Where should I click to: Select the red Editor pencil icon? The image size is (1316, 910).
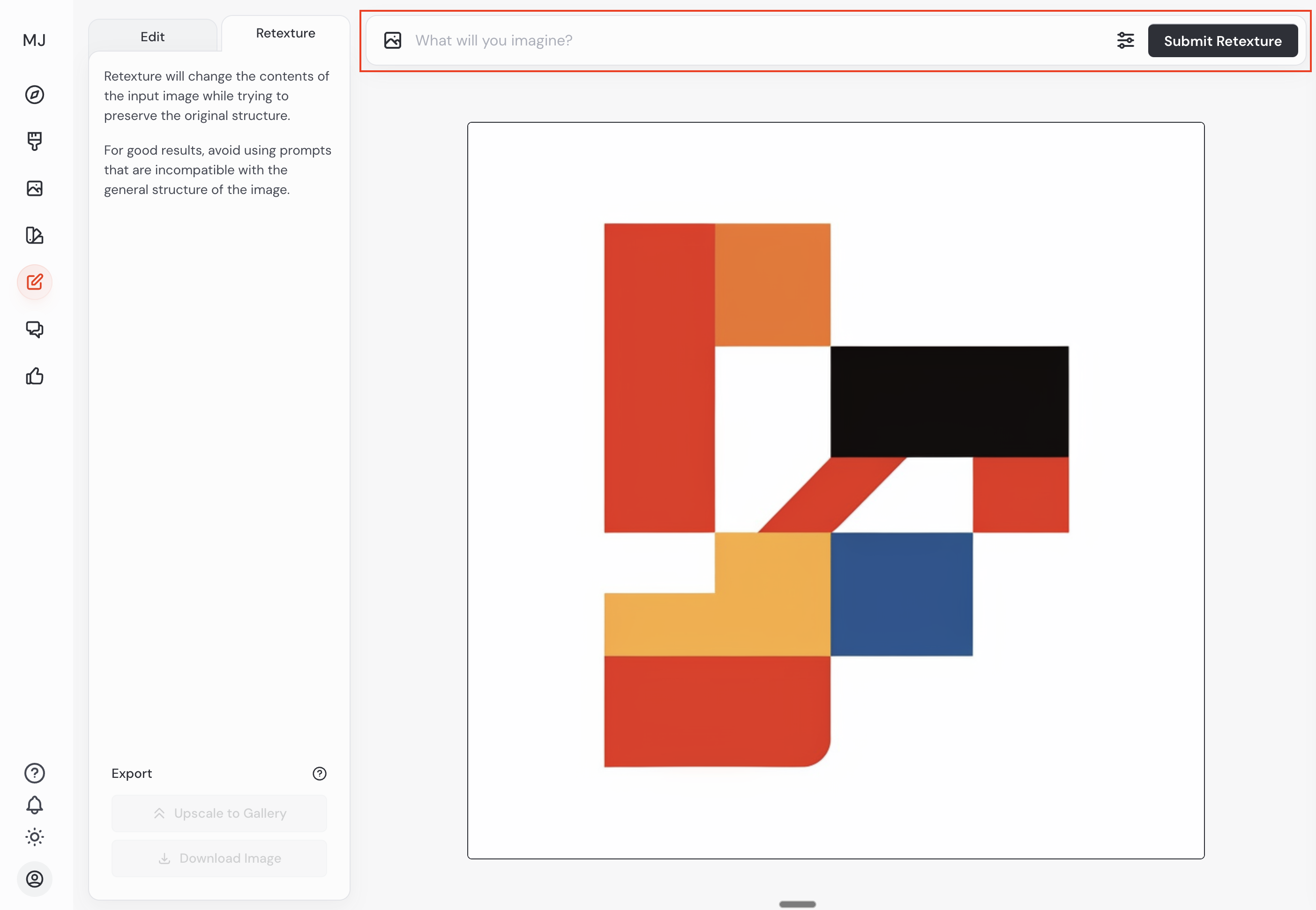point(35,282)
